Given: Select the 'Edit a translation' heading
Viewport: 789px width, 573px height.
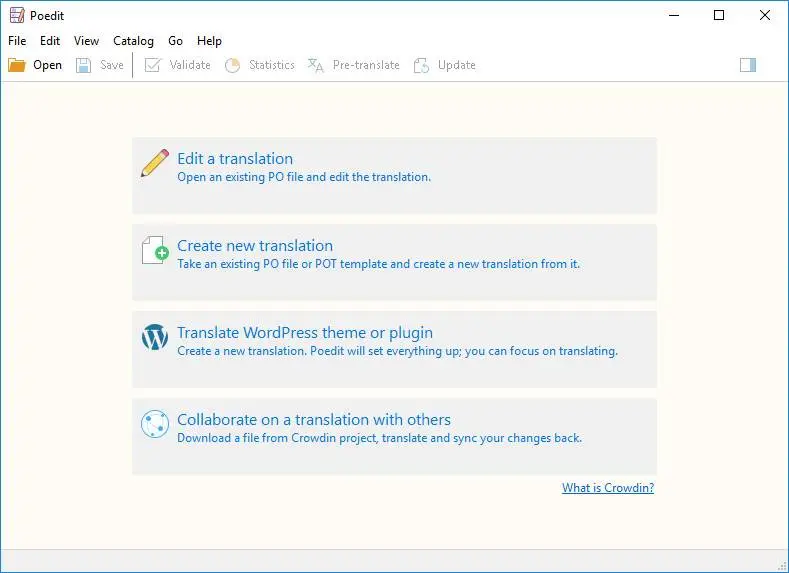Looking at the screenshot, I should click(x=235, y=159).
